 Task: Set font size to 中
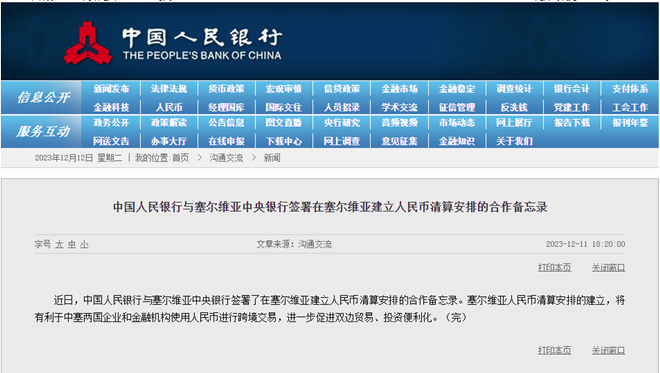coord(72,244)
